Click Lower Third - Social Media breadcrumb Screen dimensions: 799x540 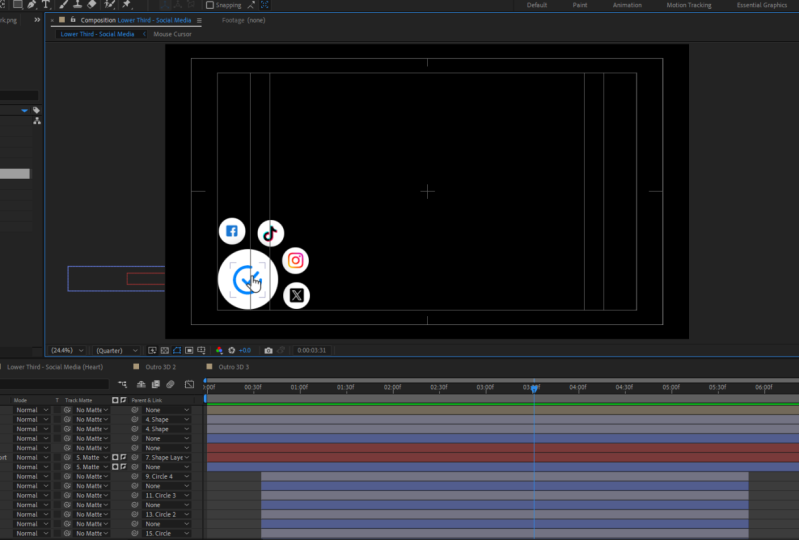click(x=97, y=34)
